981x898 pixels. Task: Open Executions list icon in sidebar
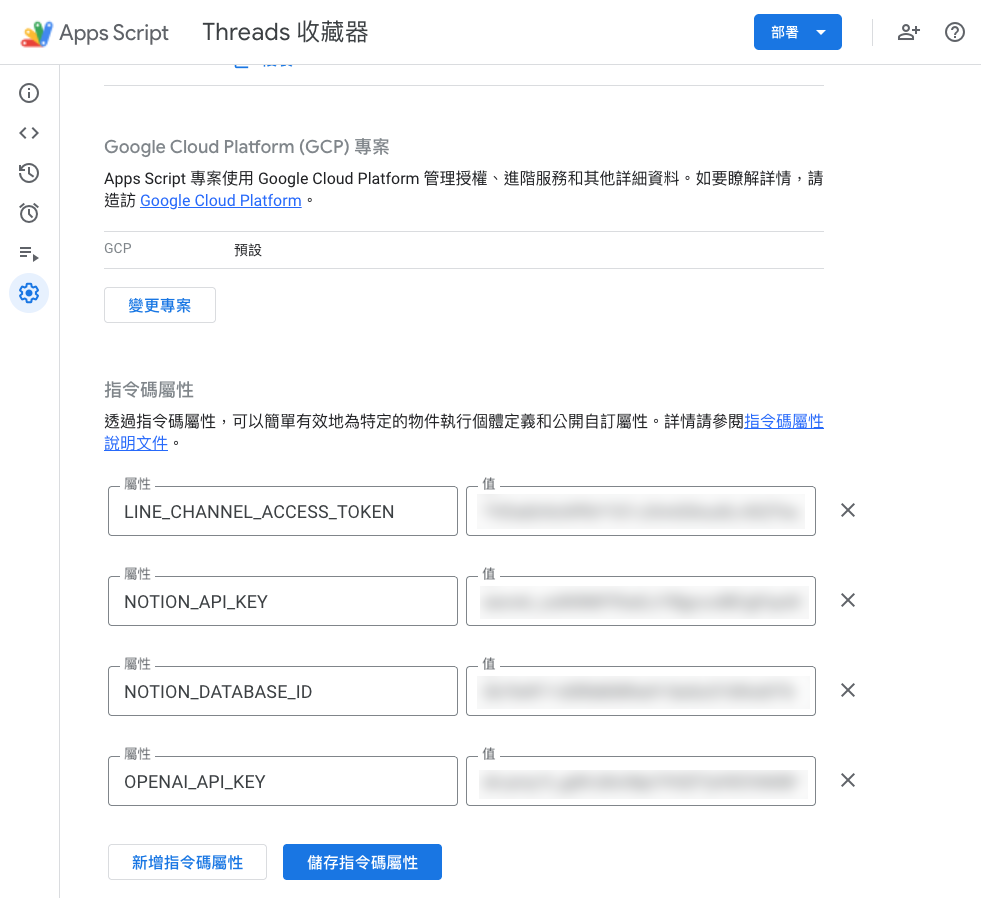(29, 253)
